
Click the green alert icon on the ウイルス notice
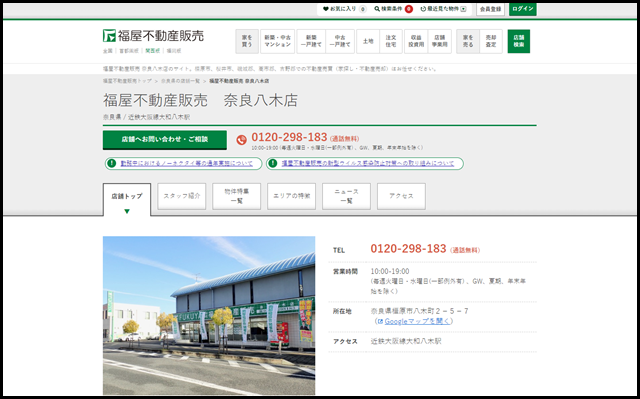pos(273,164)
